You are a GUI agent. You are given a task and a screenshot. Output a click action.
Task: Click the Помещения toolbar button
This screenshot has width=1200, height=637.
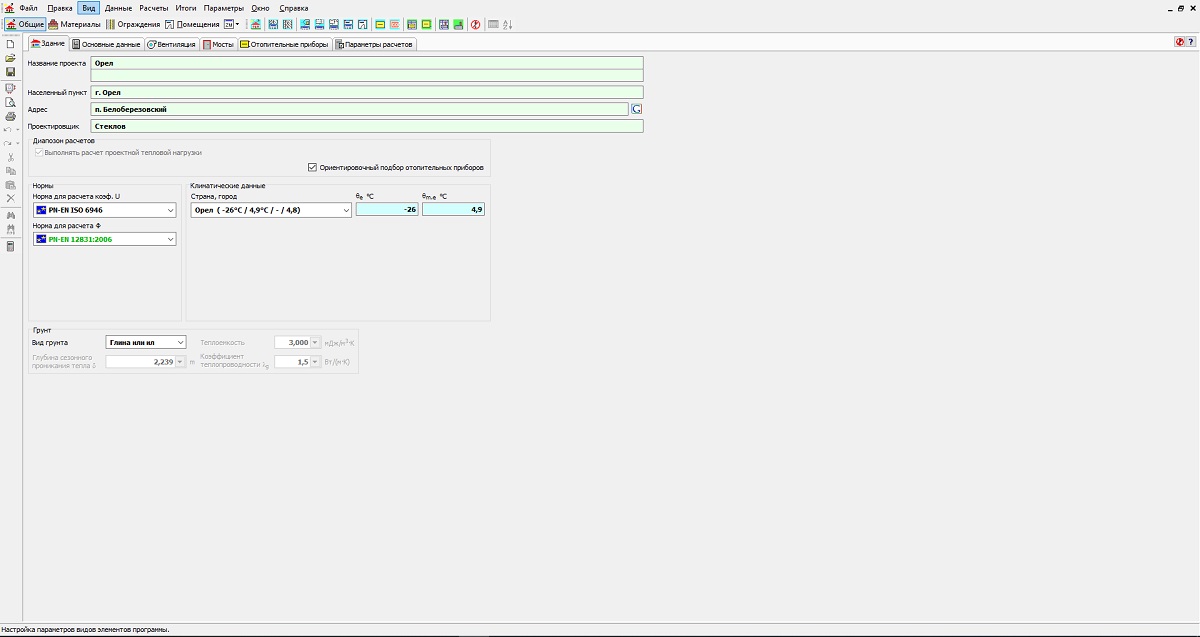point(192,24)
